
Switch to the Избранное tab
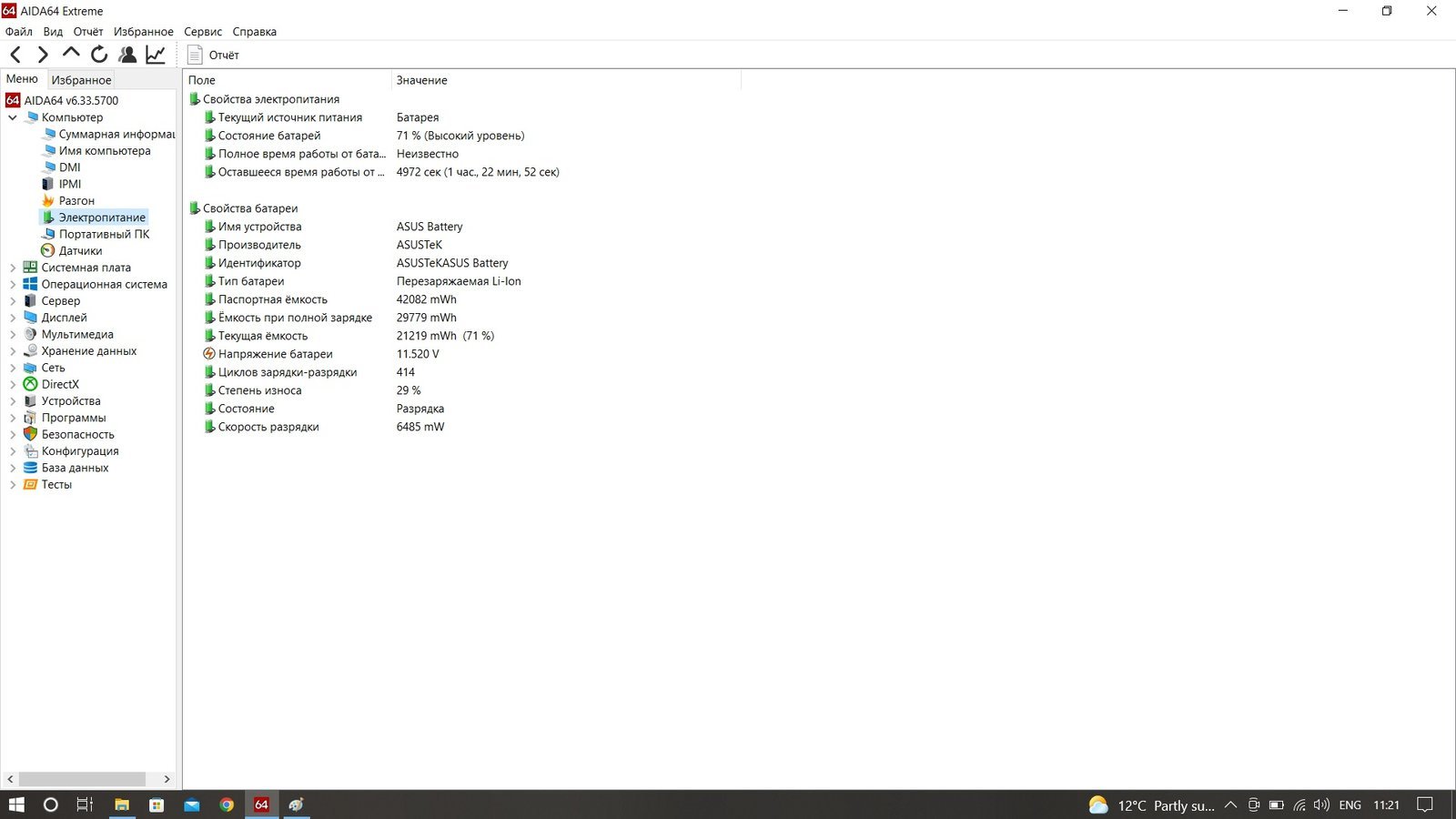81,80
